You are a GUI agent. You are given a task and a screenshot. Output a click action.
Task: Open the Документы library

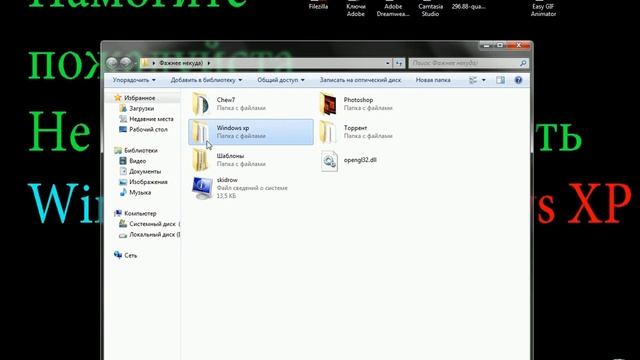click(x=145, y=171)
